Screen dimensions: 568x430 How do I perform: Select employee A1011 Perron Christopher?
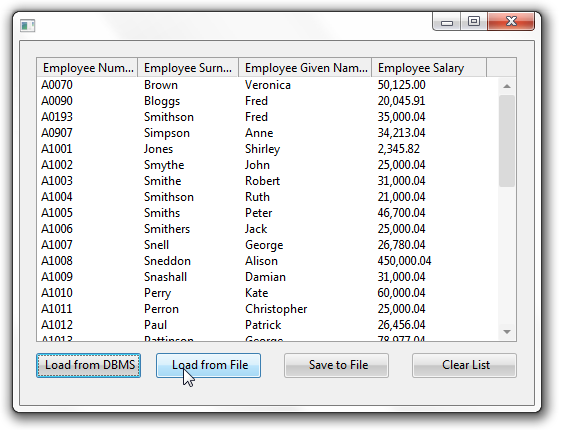point(268,309)
